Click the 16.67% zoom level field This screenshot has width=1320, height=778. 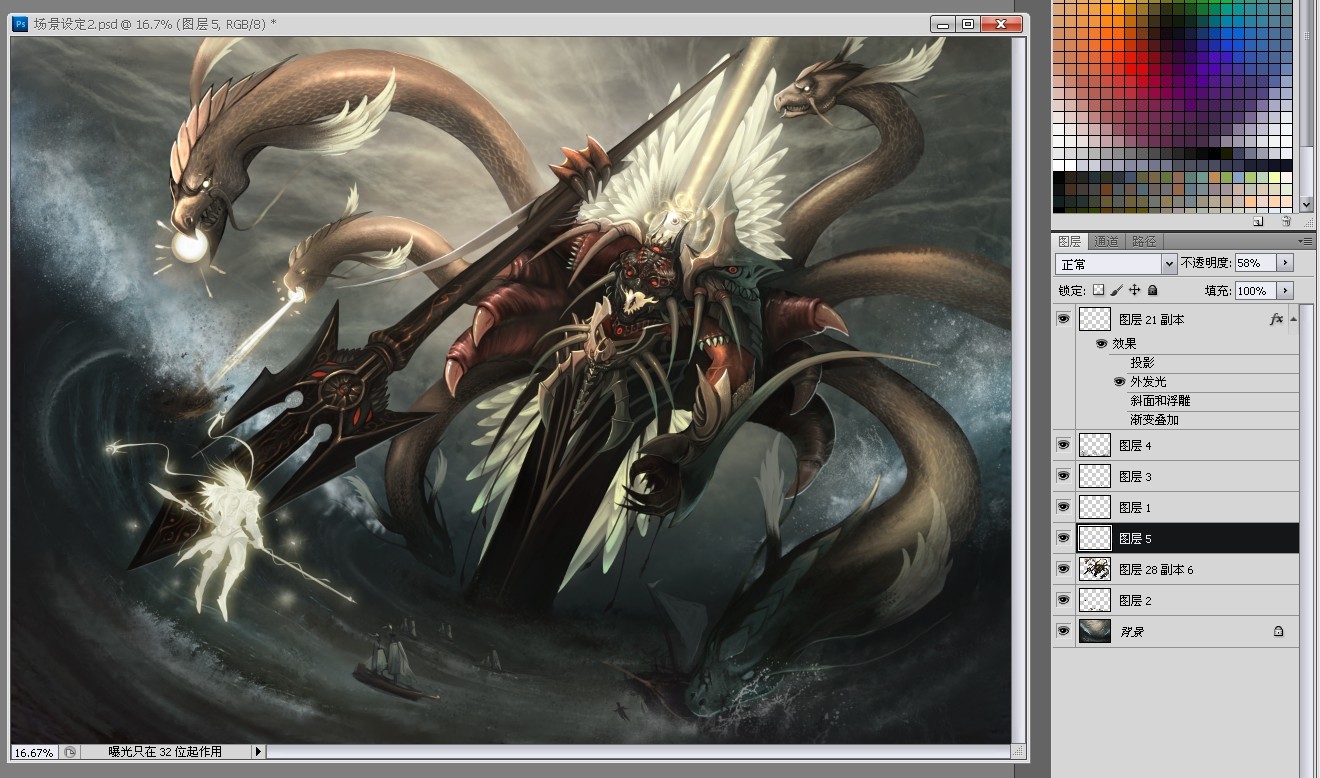click(34, 752)
